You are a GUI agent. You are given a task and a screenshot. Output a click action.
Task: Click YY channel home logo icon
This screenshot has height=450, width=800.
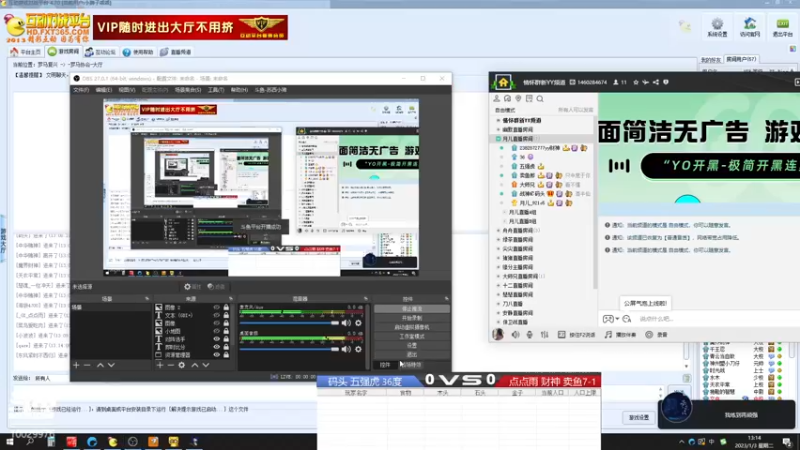click(x=503, y=82)
